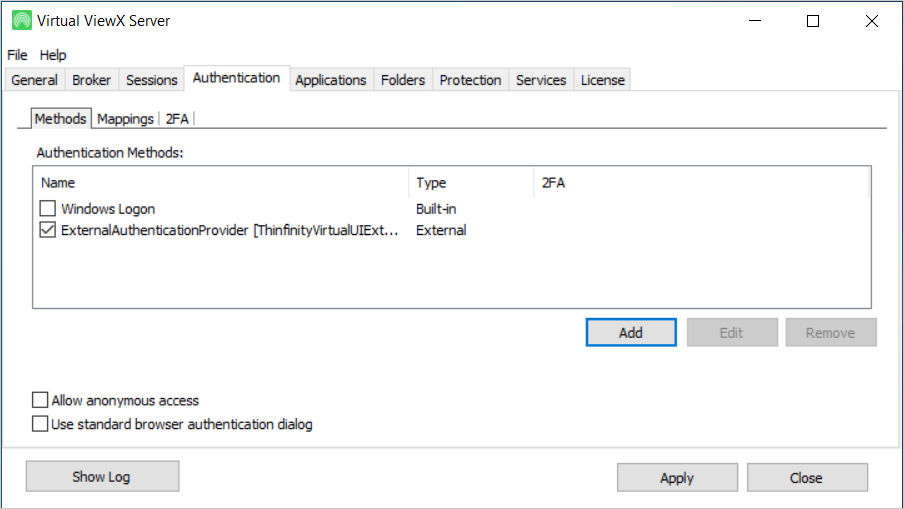Open the Sessions tab
The height and width of the screenshot is (509, 904).
[151, 80]
